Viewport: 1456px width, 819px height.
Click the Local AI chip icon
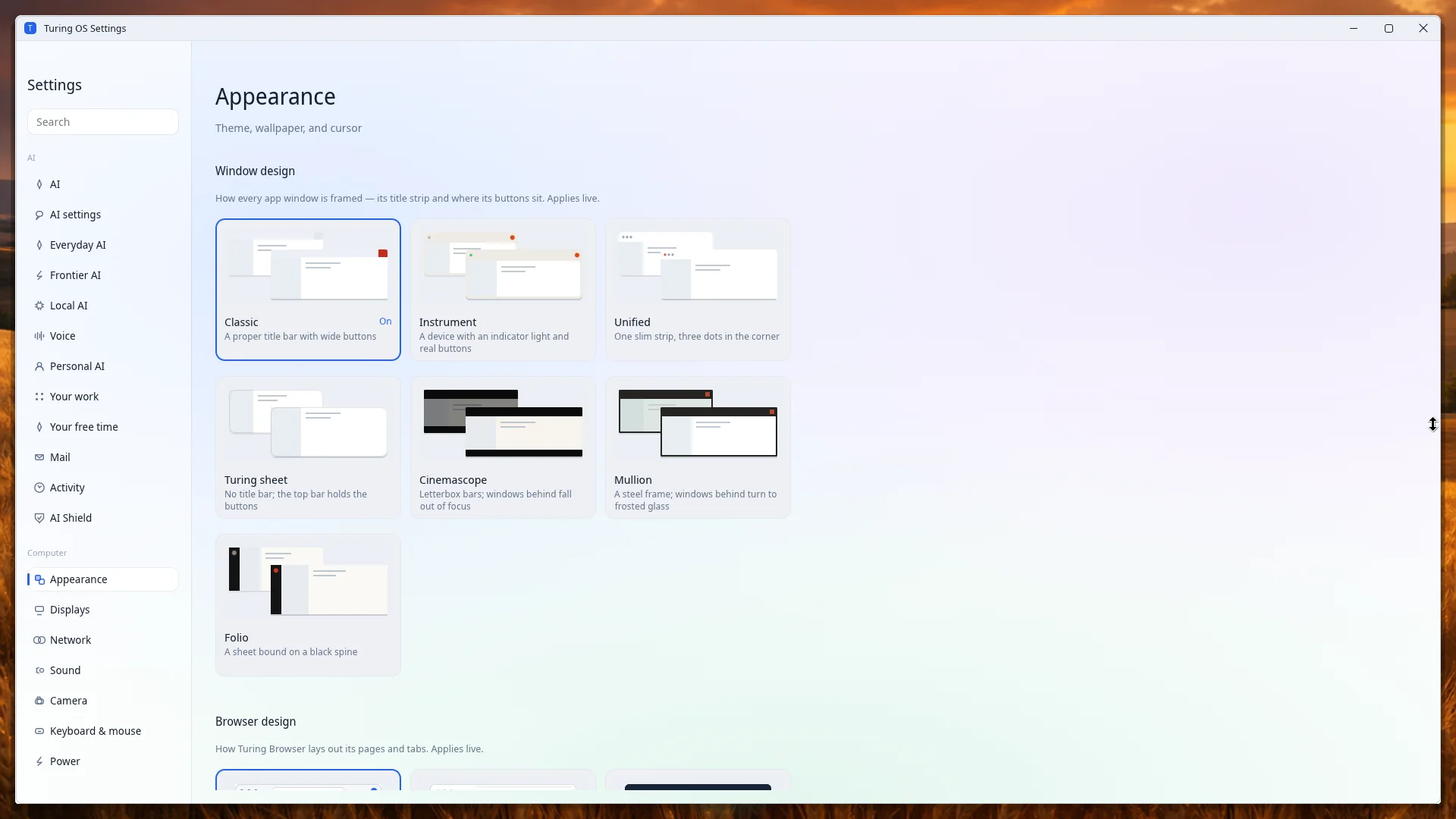[39, 306]
